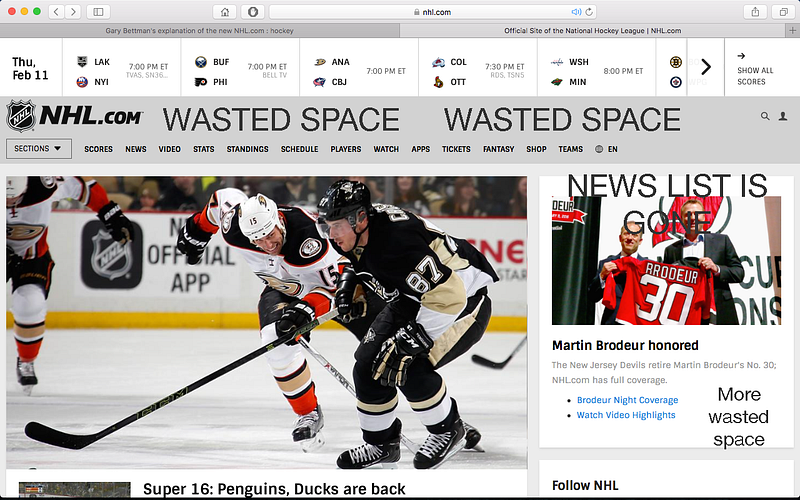Open the Penguins vs Ducks hero image
Viewport: 800px width, 500px height.
(266, 322)
